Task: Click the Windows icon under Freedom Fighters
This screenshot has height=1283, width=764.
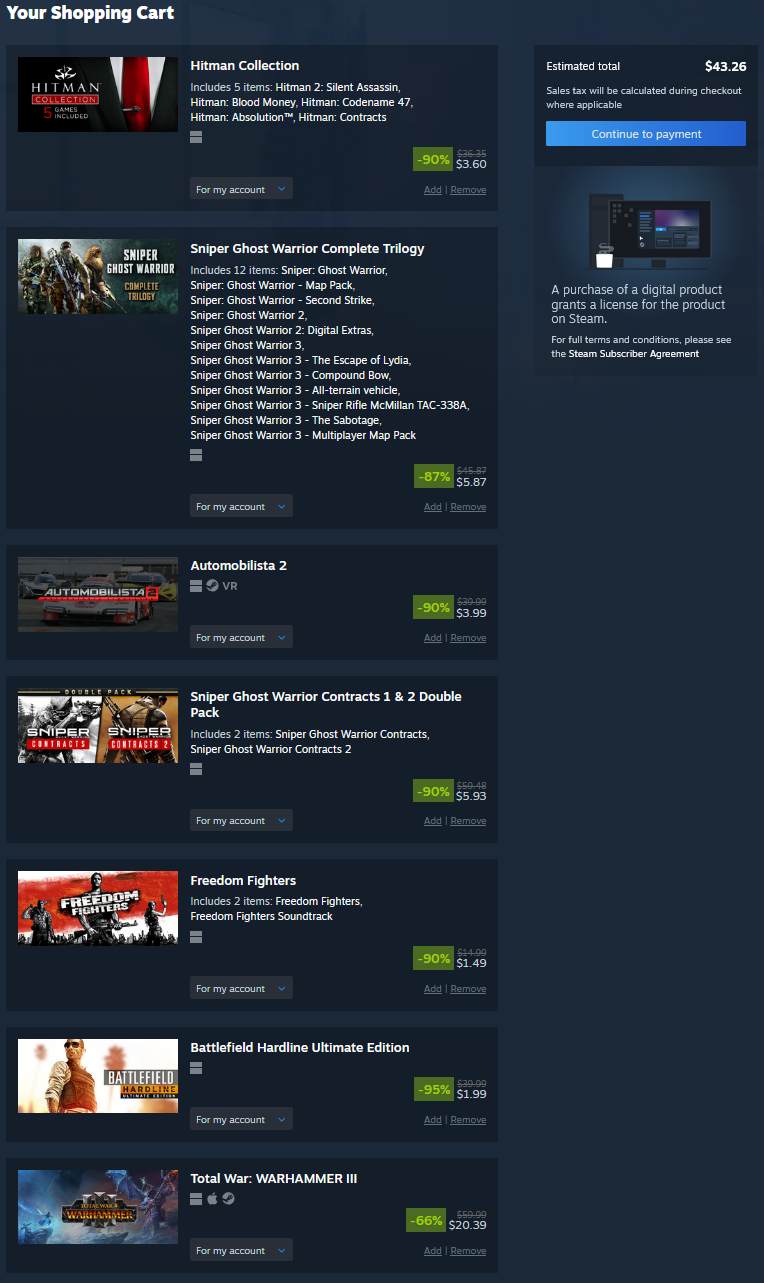Action: point(196,937)
